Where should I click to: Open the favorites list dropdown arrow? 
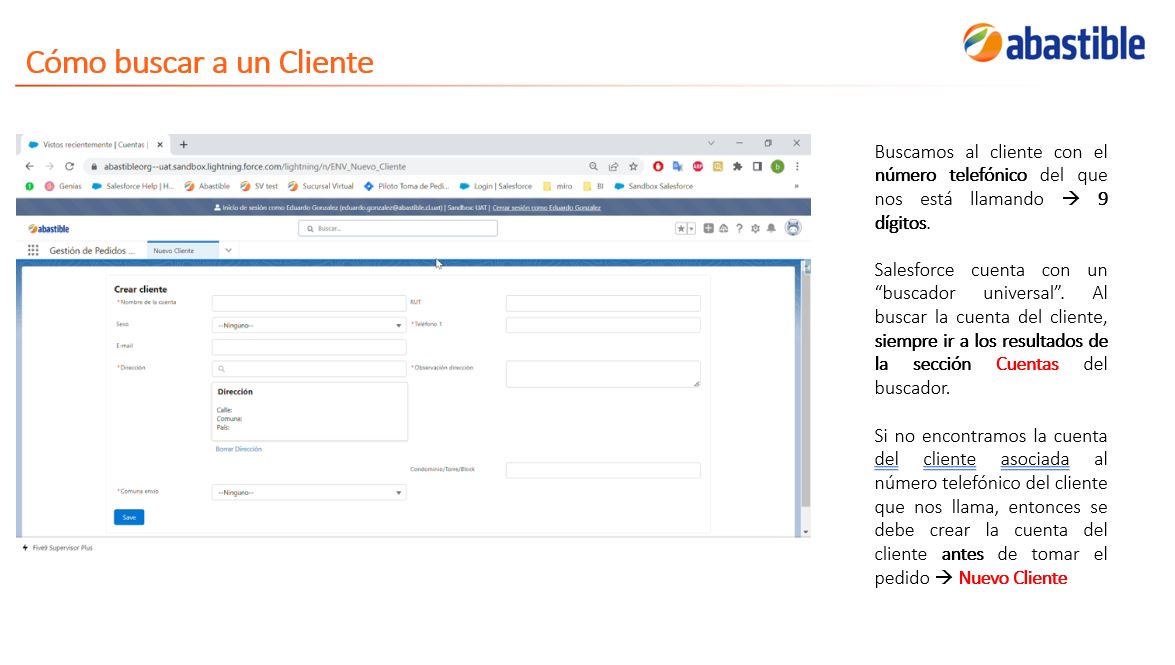pos(691,229)
